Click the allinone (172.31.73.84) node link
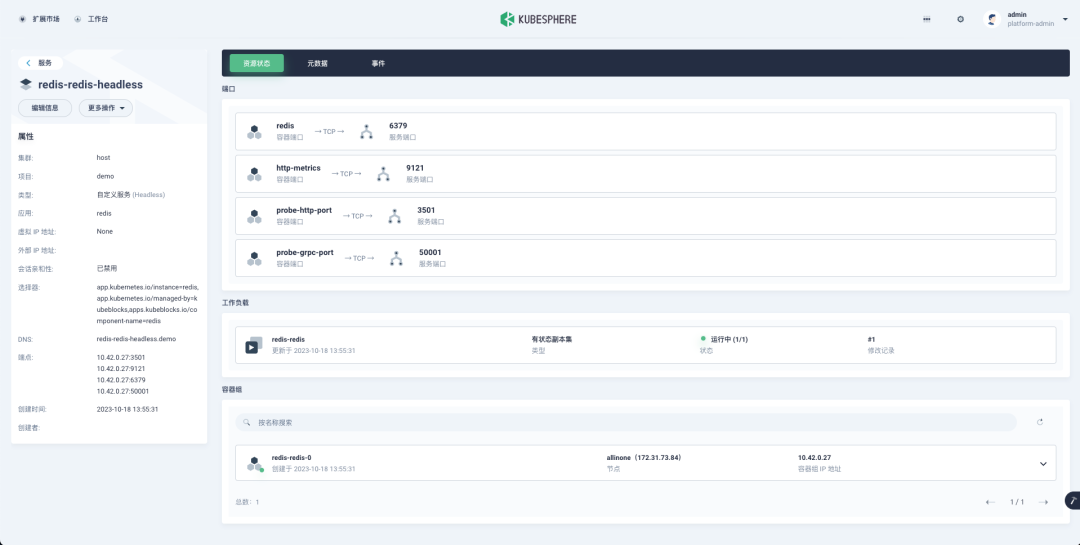 pos(643,457)
